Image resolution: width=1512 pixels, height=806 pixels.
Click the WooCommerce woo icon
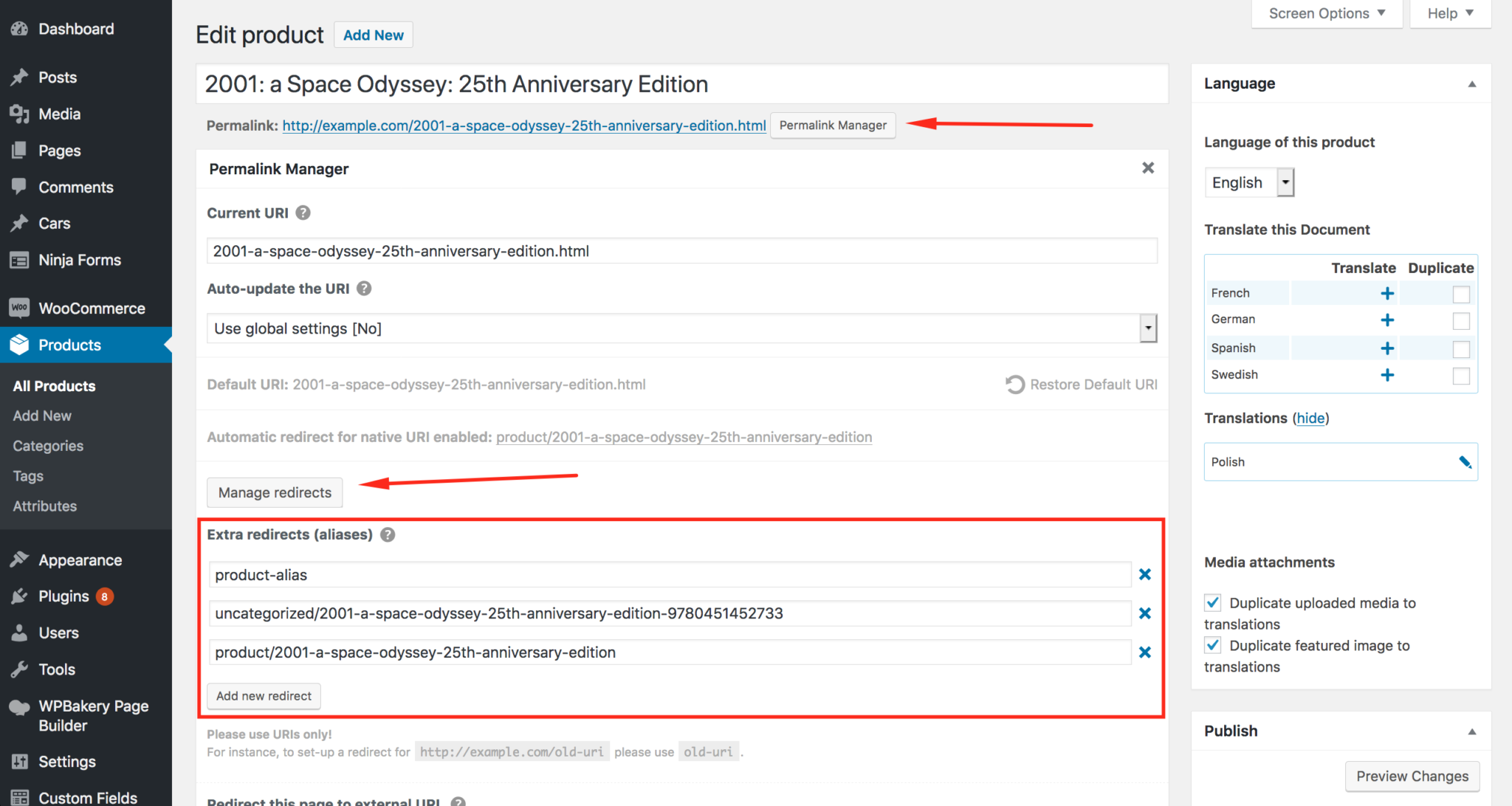click(19, 308)
